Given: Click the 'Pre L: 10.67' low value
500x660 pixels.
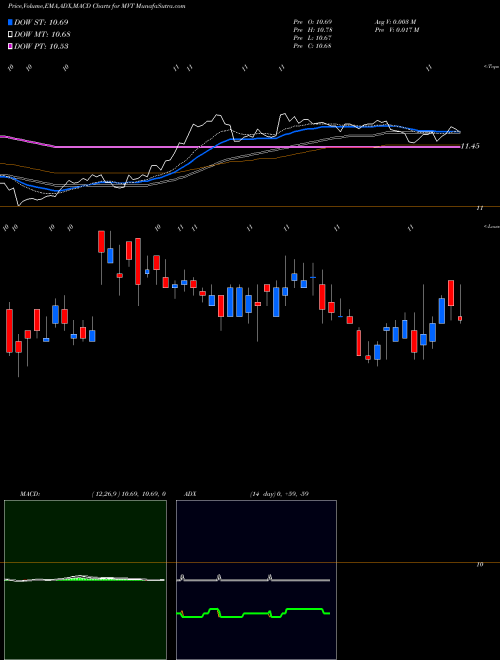Looking at the screenshot, I should 312,38.
